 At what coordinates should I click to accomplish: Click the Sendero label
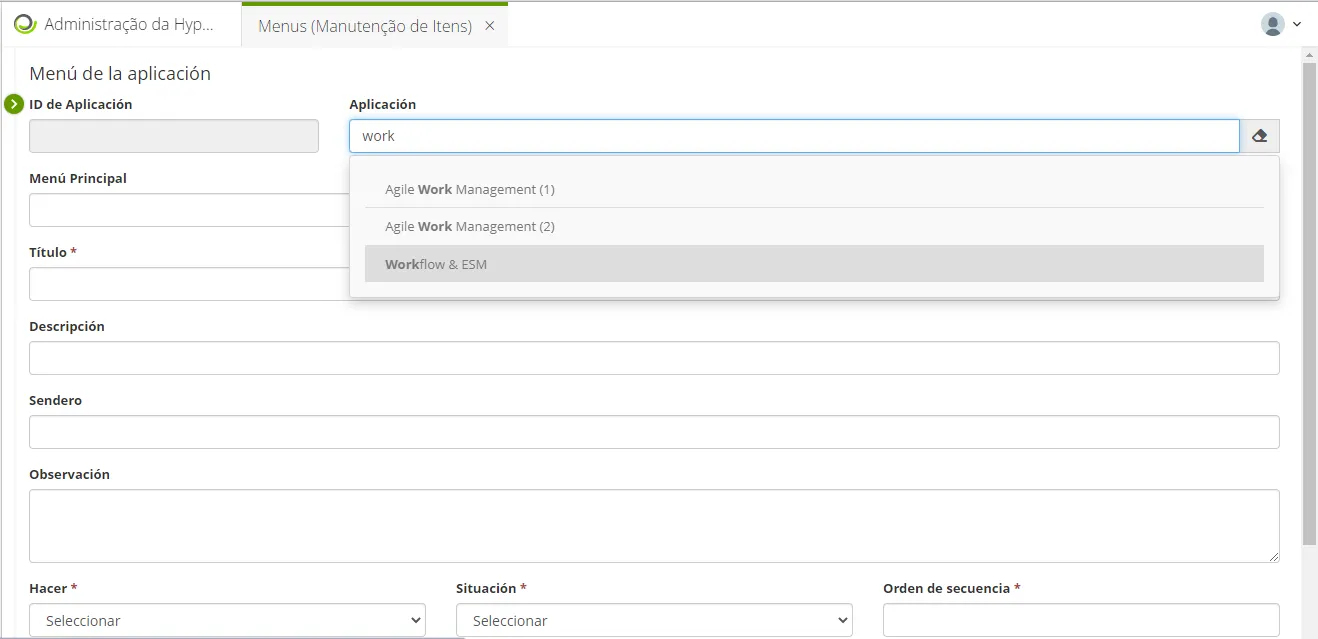(x=55, y=400)
